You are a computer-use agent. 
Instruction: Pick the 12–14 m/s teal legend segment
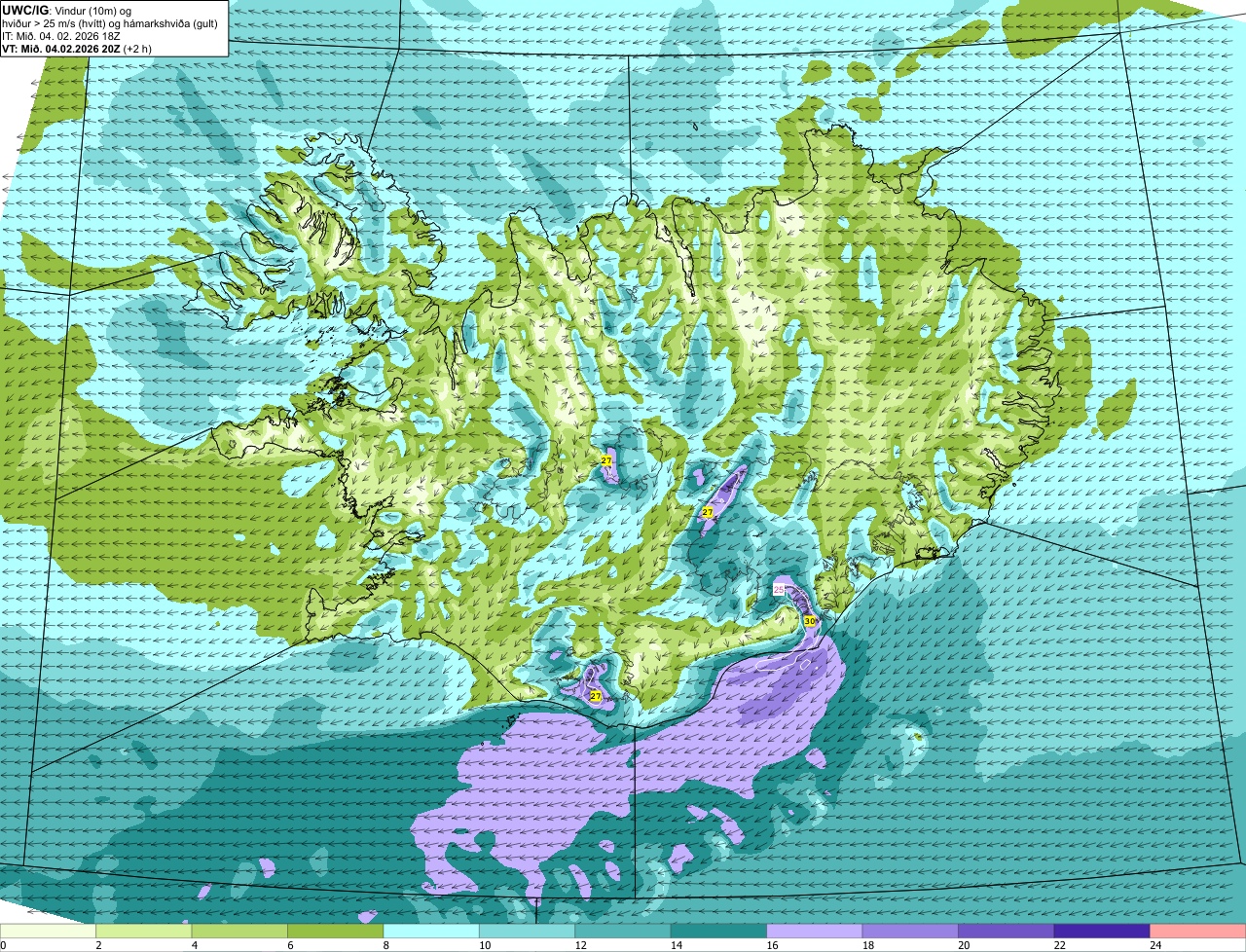point(623,932)
